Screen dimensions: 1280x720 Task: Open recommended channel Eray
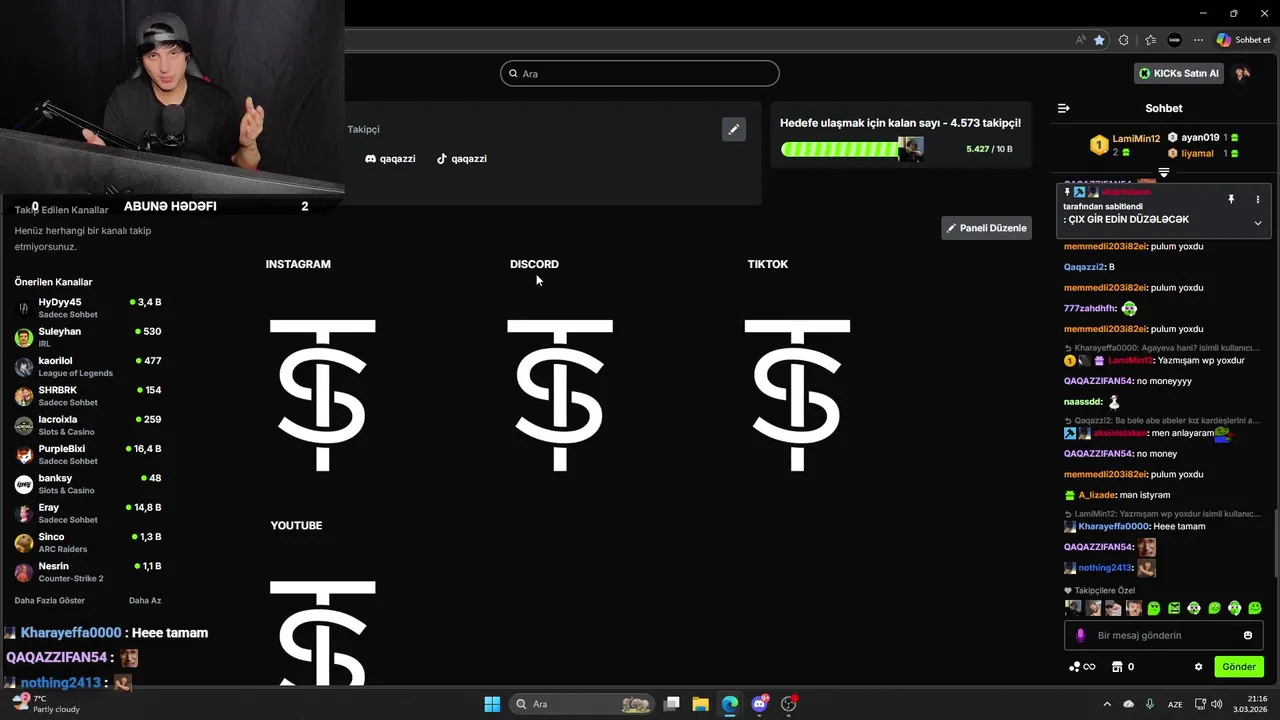point(88,513)
